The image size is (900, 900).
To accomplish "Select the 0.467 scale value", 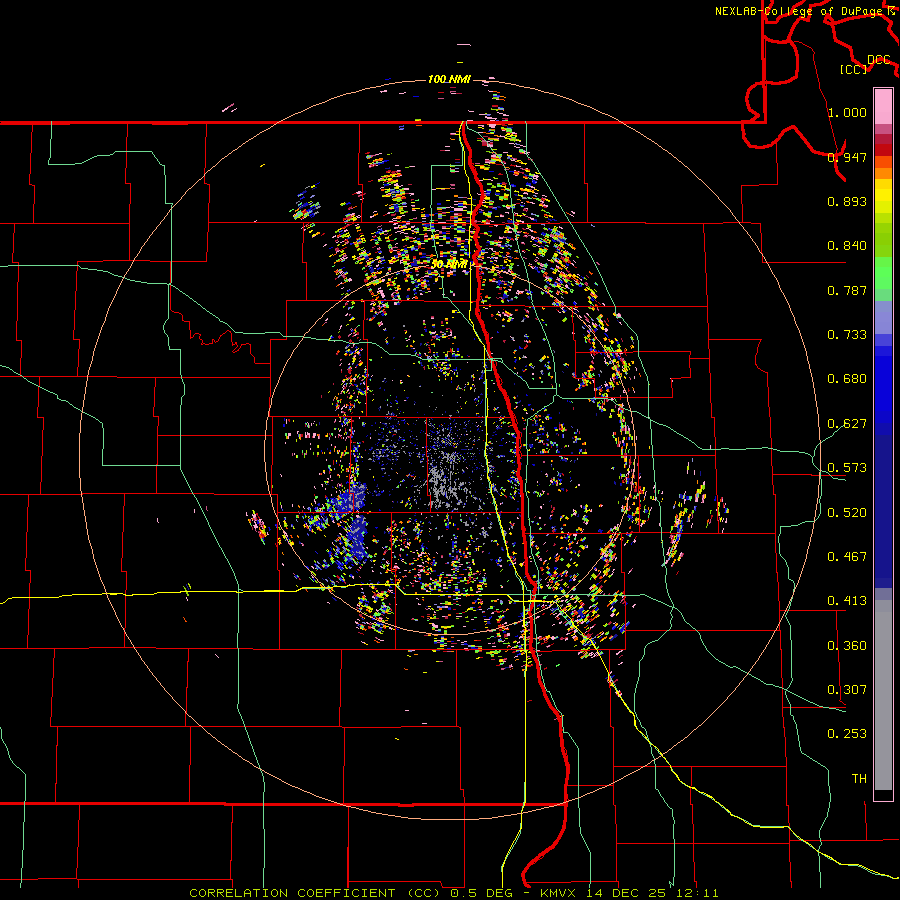I will pos(847,557).
